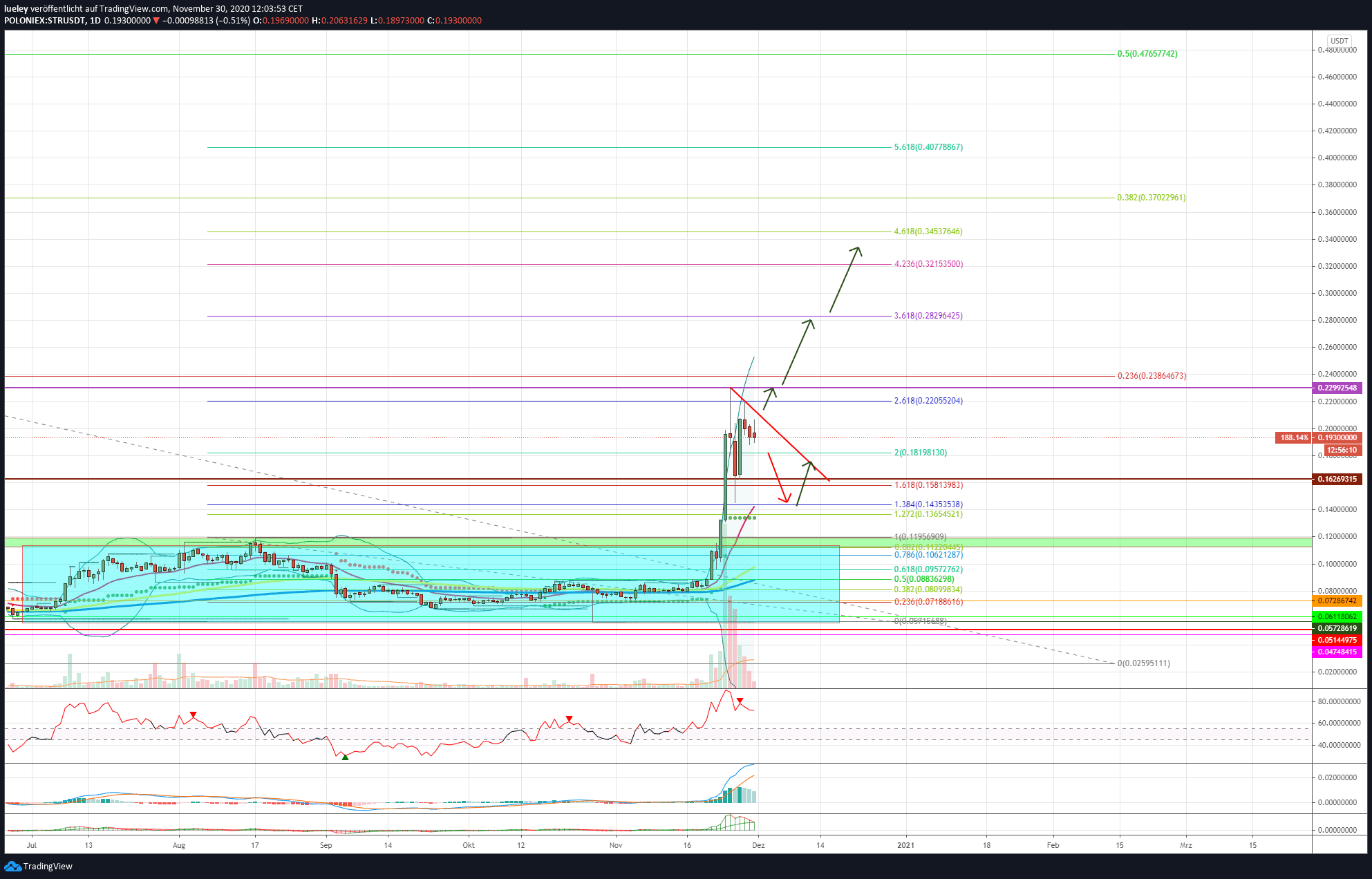The height and width of the screenshot is (879, 1372).
Task: Click the Sep month marker on time axis
Action: point(326,844)
